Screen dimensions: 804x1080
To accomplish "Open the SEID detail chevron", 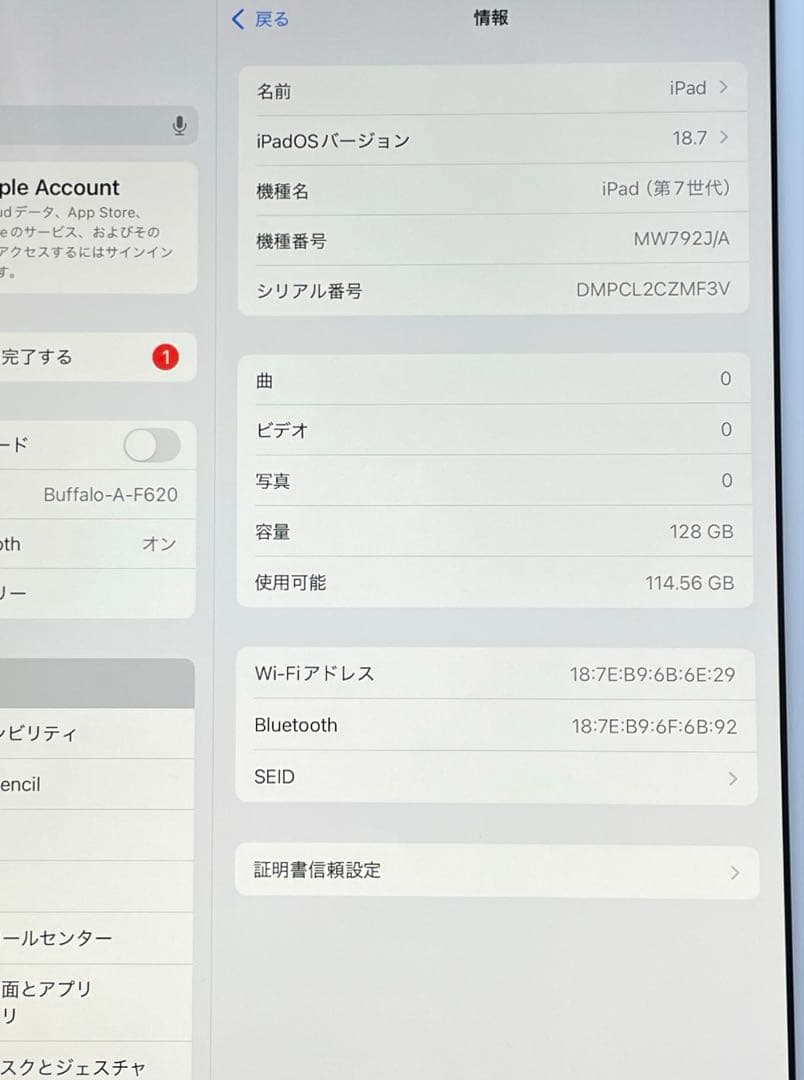I will pyautogui.click(x=735, y=776).
